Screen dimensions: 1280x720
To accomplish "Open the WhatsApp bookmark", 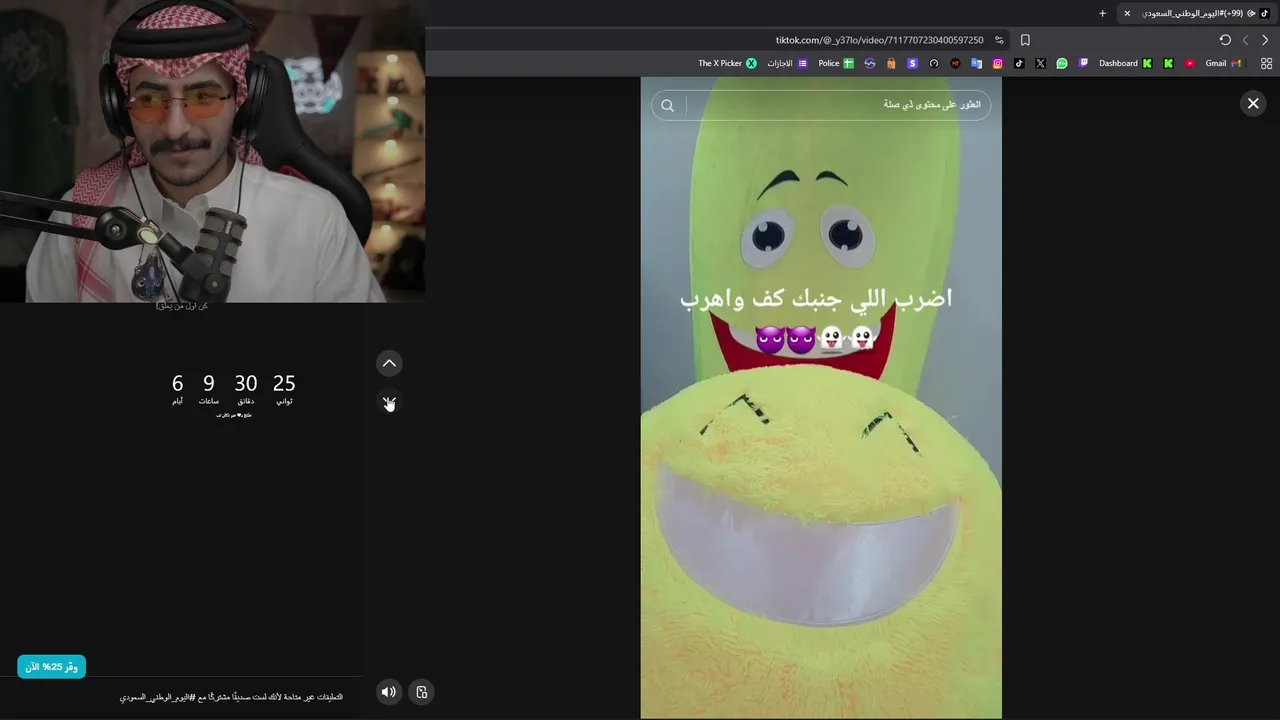I will pyautogui.click(x=1062, y=63).
